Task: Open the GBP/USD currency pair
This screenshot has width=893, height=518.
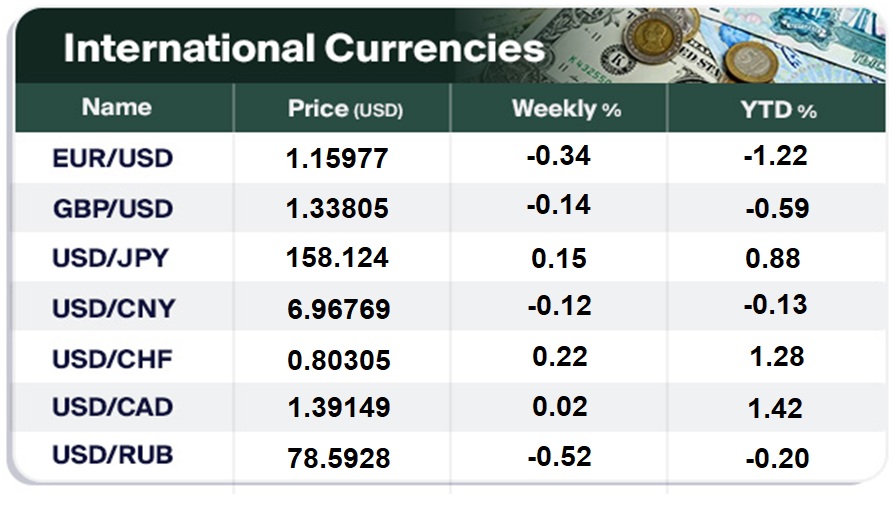Action: [x=113, y=209]
